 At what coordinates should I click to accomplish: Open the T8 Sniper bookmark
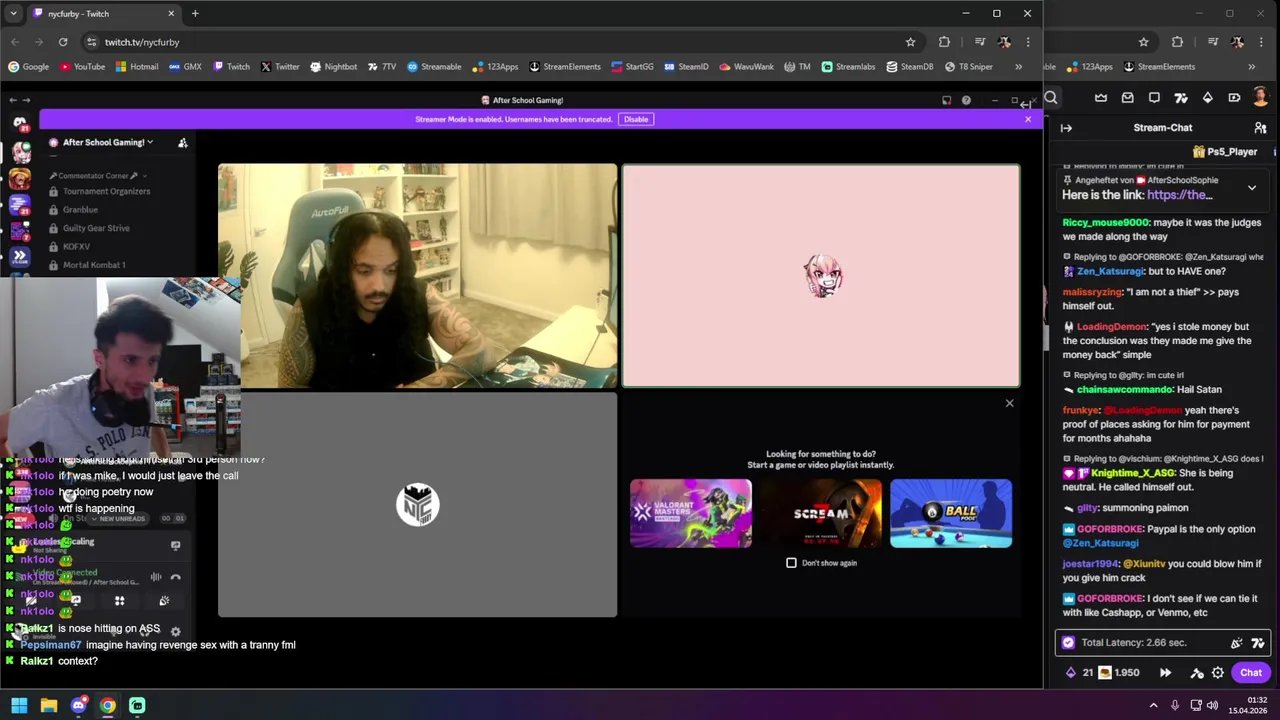[x=969, y=67]
